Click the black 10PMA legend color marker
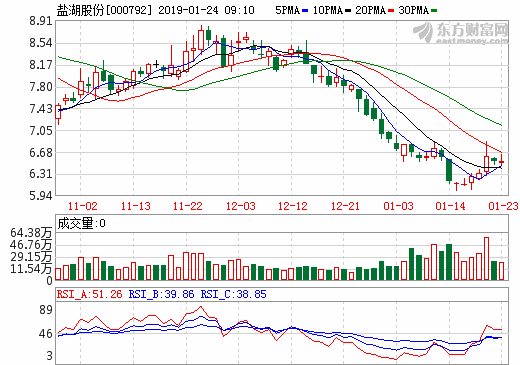Viewport: 520px width, 365px height. [x=348, y=11]
